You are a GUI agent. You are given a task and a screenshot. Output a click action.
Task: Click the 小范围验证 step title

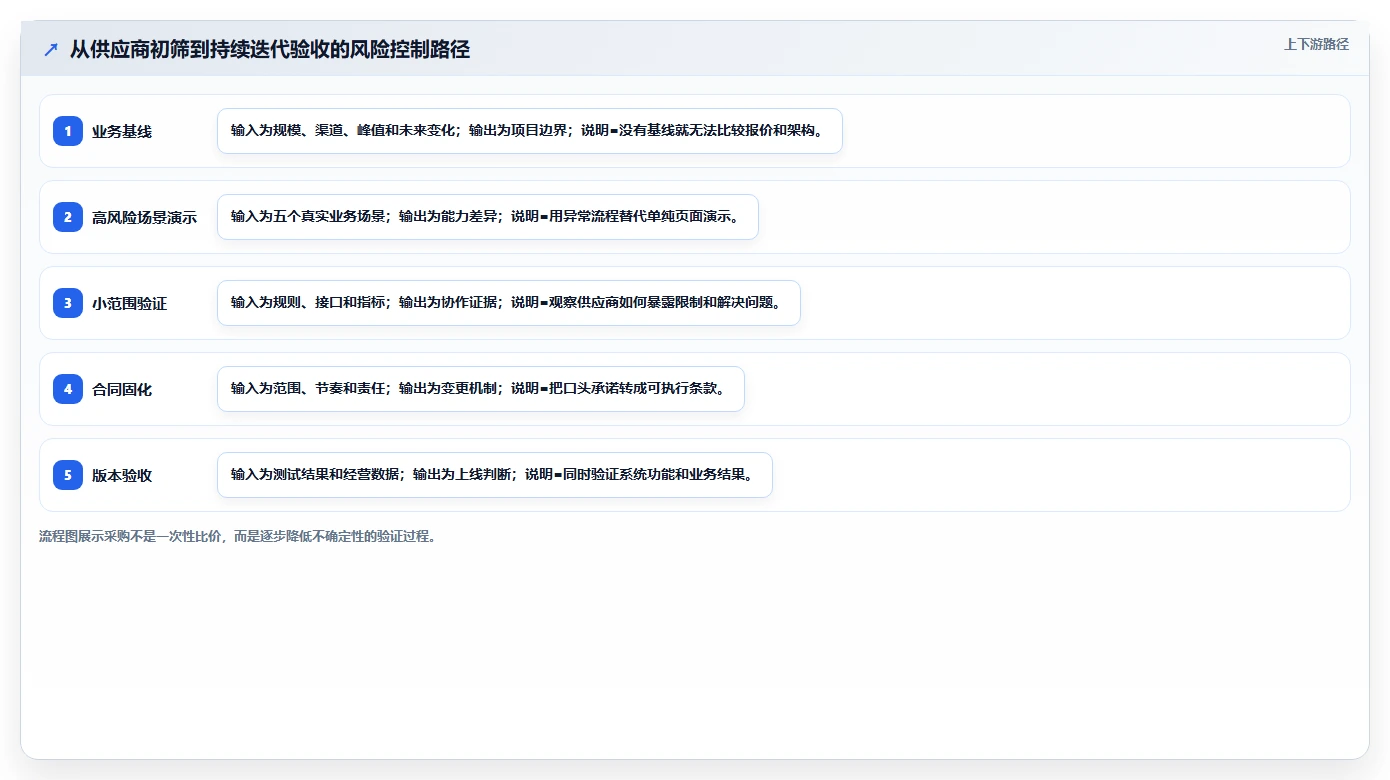pos(129,303)
